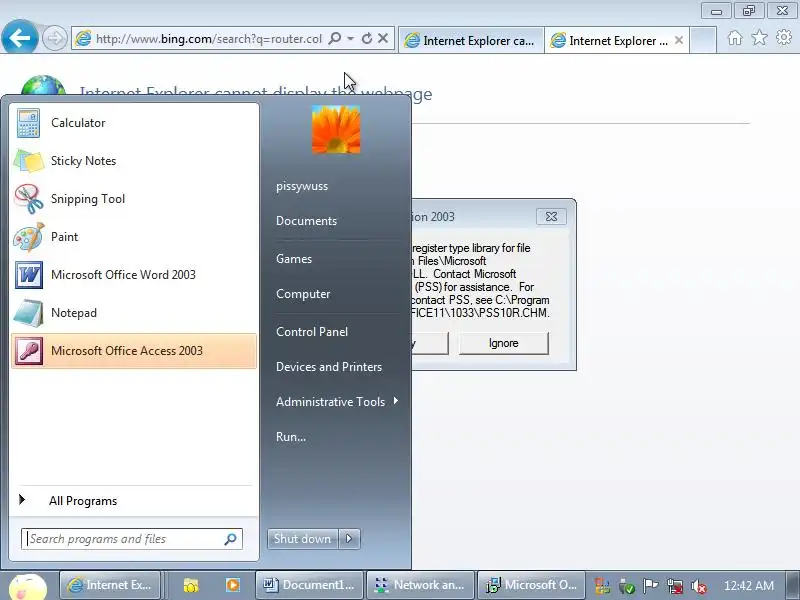Open Microsoft Office Access 2003
The image size is (800, 600).
pyautogui.click(x=134, y=351)
